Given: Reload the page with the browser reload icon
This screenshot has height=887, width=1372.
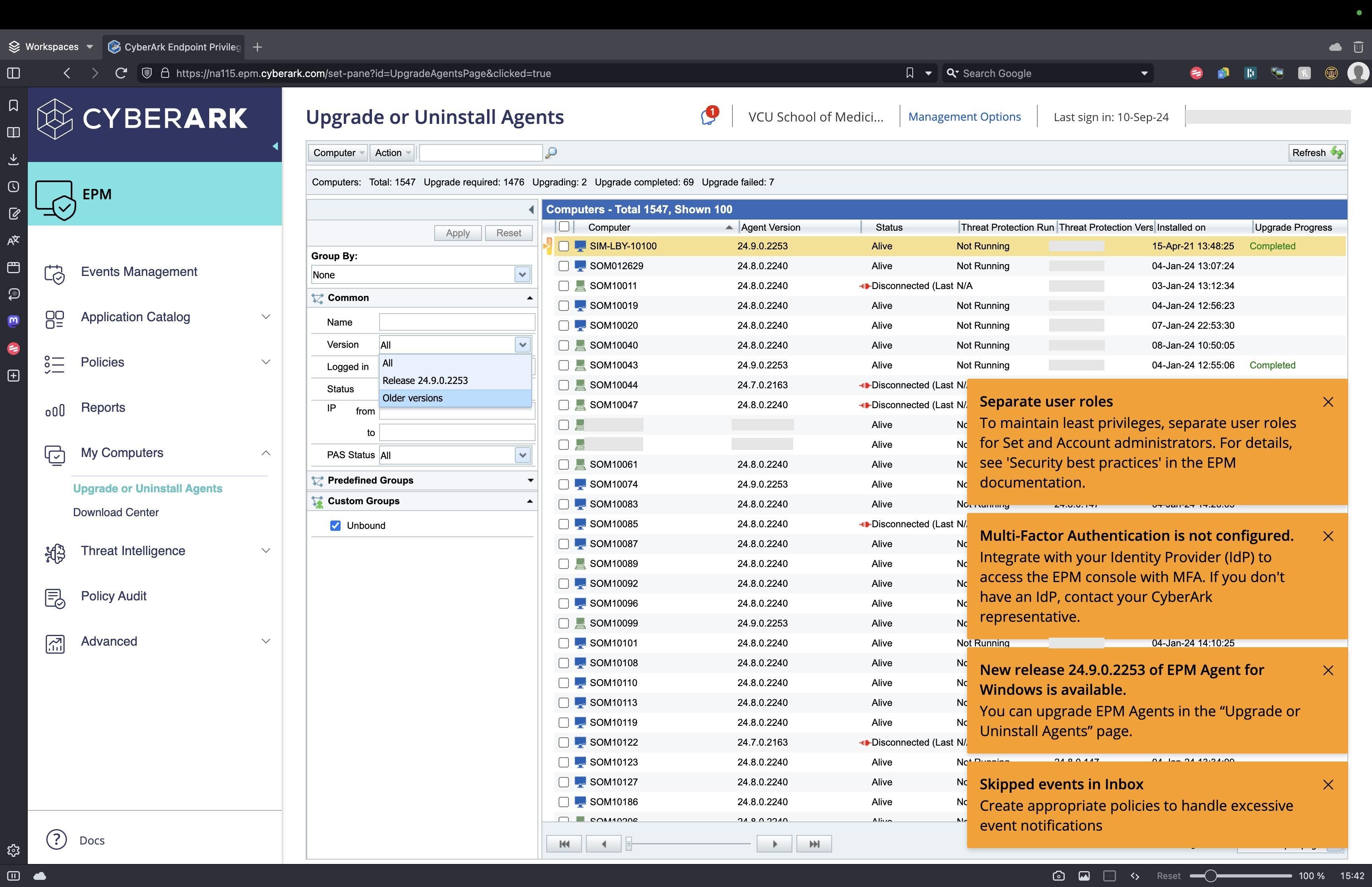Looking at the screenshot, I should pos(121,73).
